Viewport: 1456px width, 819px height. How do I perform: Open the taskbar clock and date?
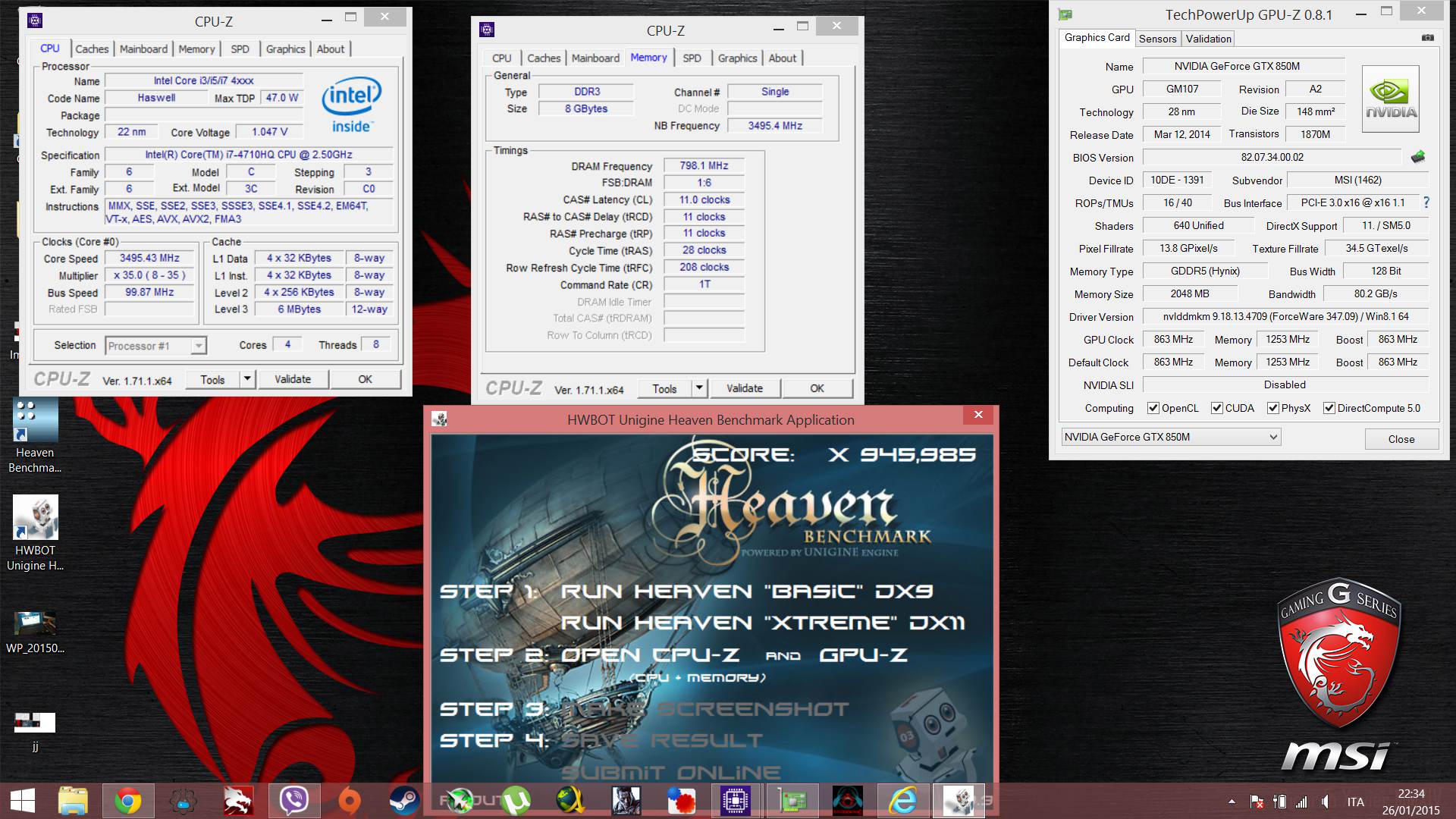(x=1410, y=802)
